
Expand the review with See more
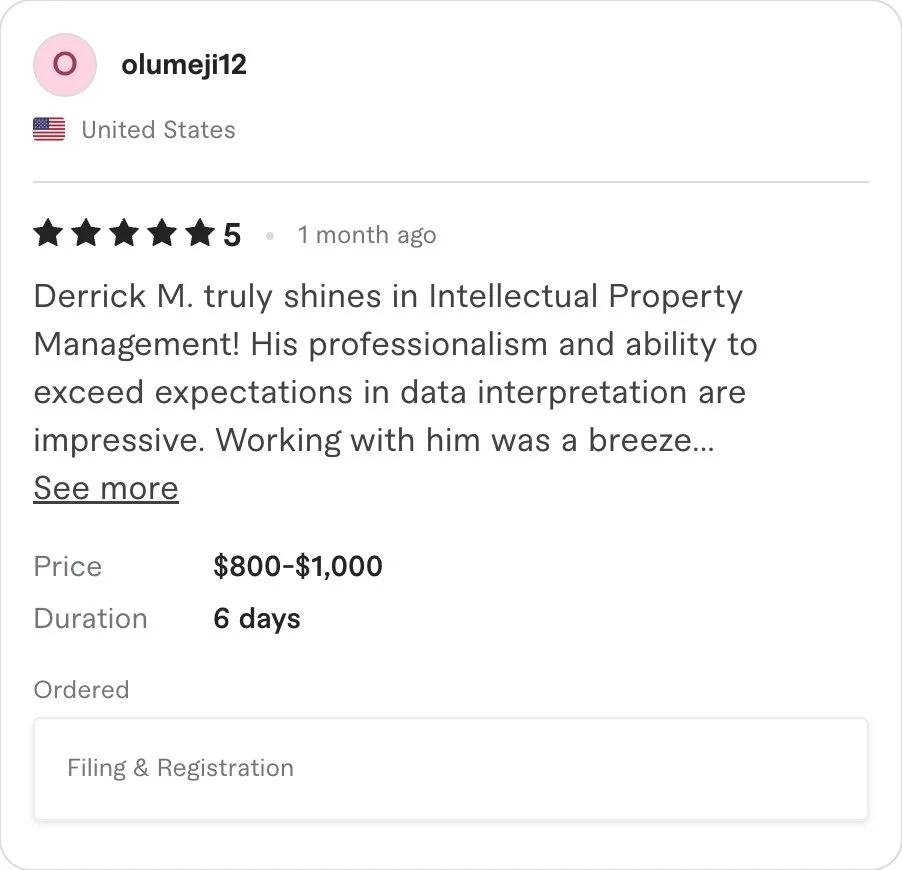point(106,488)
